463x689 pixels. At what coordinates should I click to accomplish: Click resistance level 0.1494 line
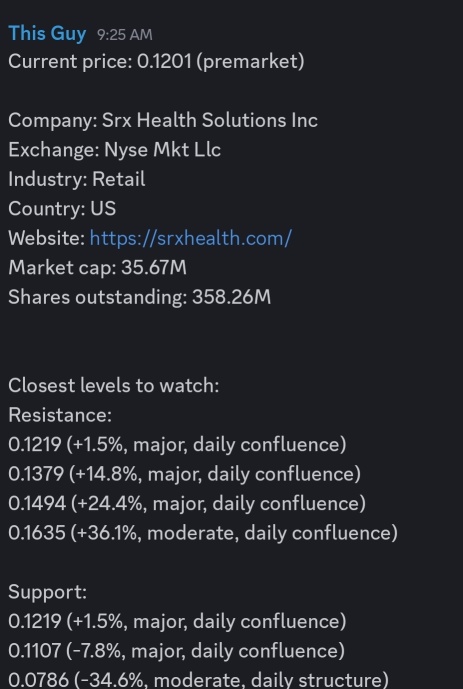[x=187, y=504]
